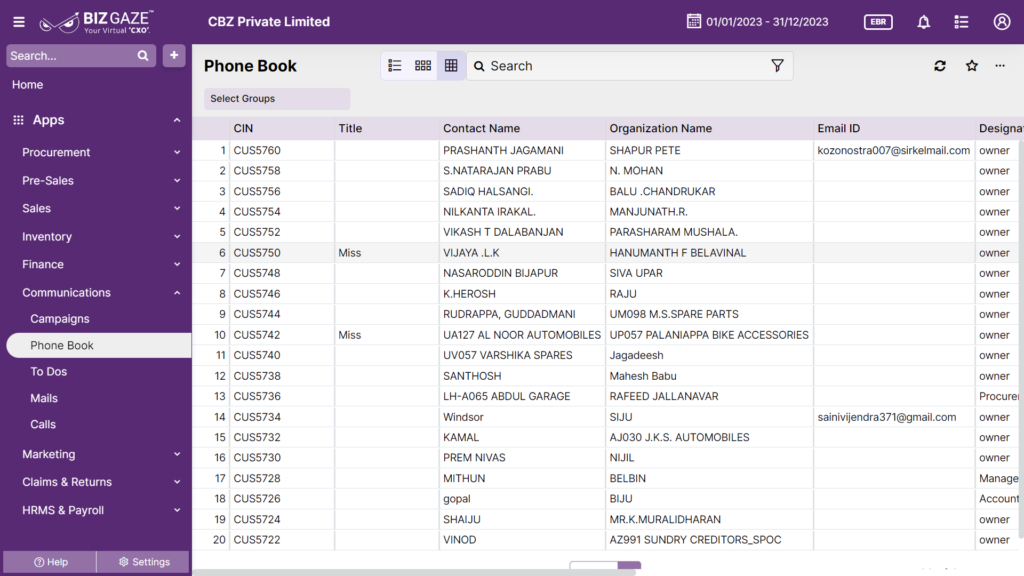
Task: Open the more options ellipsis
Action: (1000, 66)
